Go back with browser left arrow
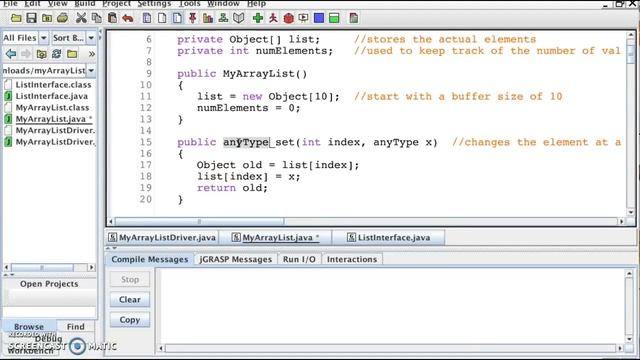Image resolution: width=640 pixels, height=360 pixels. pyautogui.click(x=11, y=53)
